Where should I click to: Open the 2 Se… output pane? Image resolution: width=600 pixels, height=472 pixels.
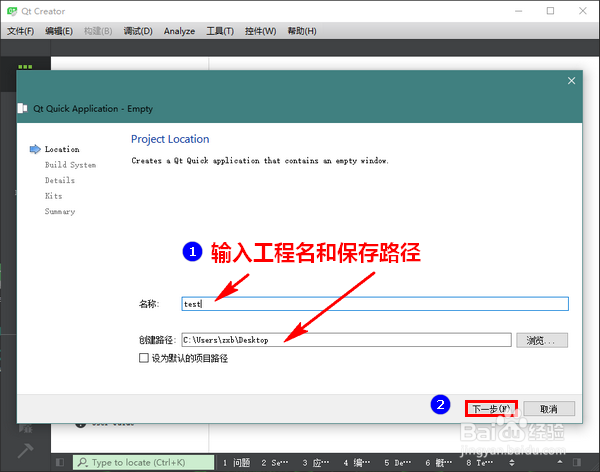coord(275,463)
